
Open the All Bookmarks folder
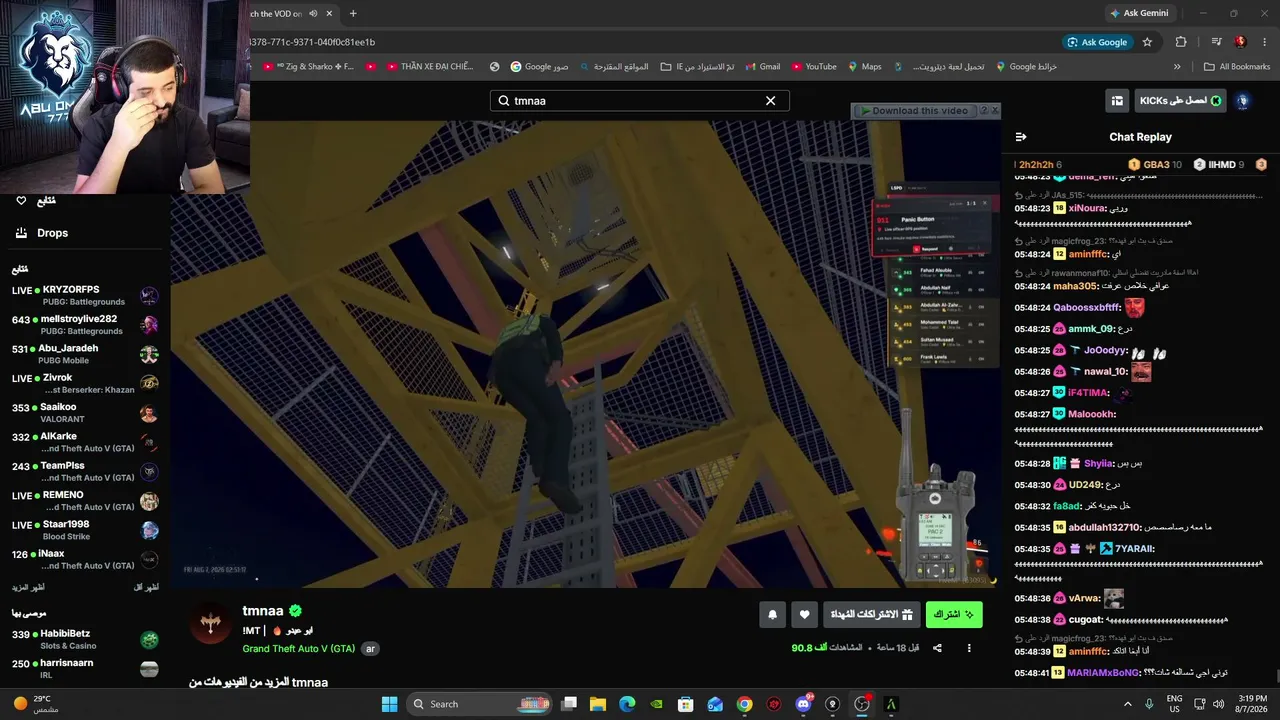[1237, 67]
